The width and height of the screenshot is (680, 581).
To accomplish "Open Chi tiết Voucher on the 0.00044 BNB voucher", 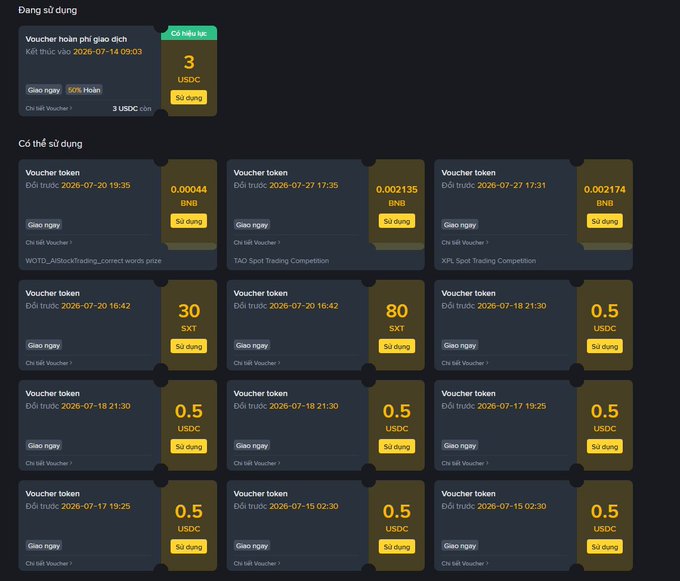I will pos(49,242).
